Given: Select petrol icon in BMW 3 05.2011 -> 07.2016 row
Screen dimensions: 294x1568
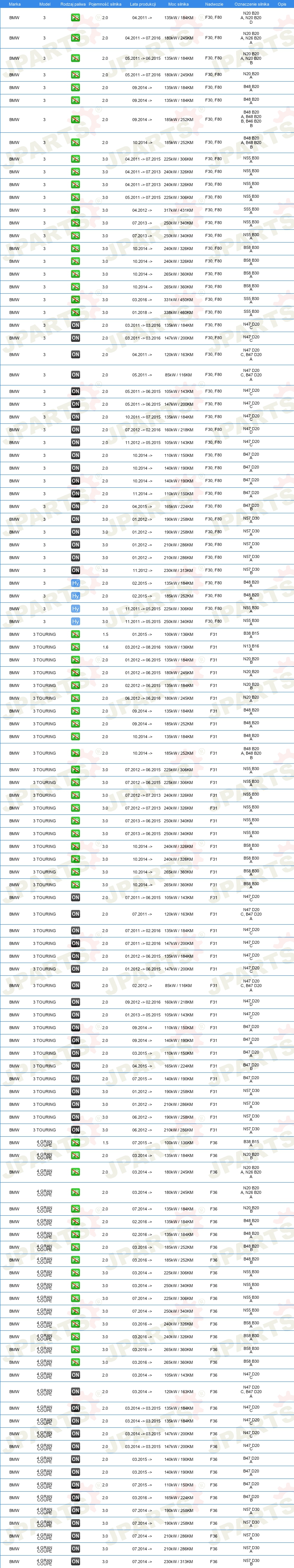Looking at the screenshot, I should pos(76,75).
